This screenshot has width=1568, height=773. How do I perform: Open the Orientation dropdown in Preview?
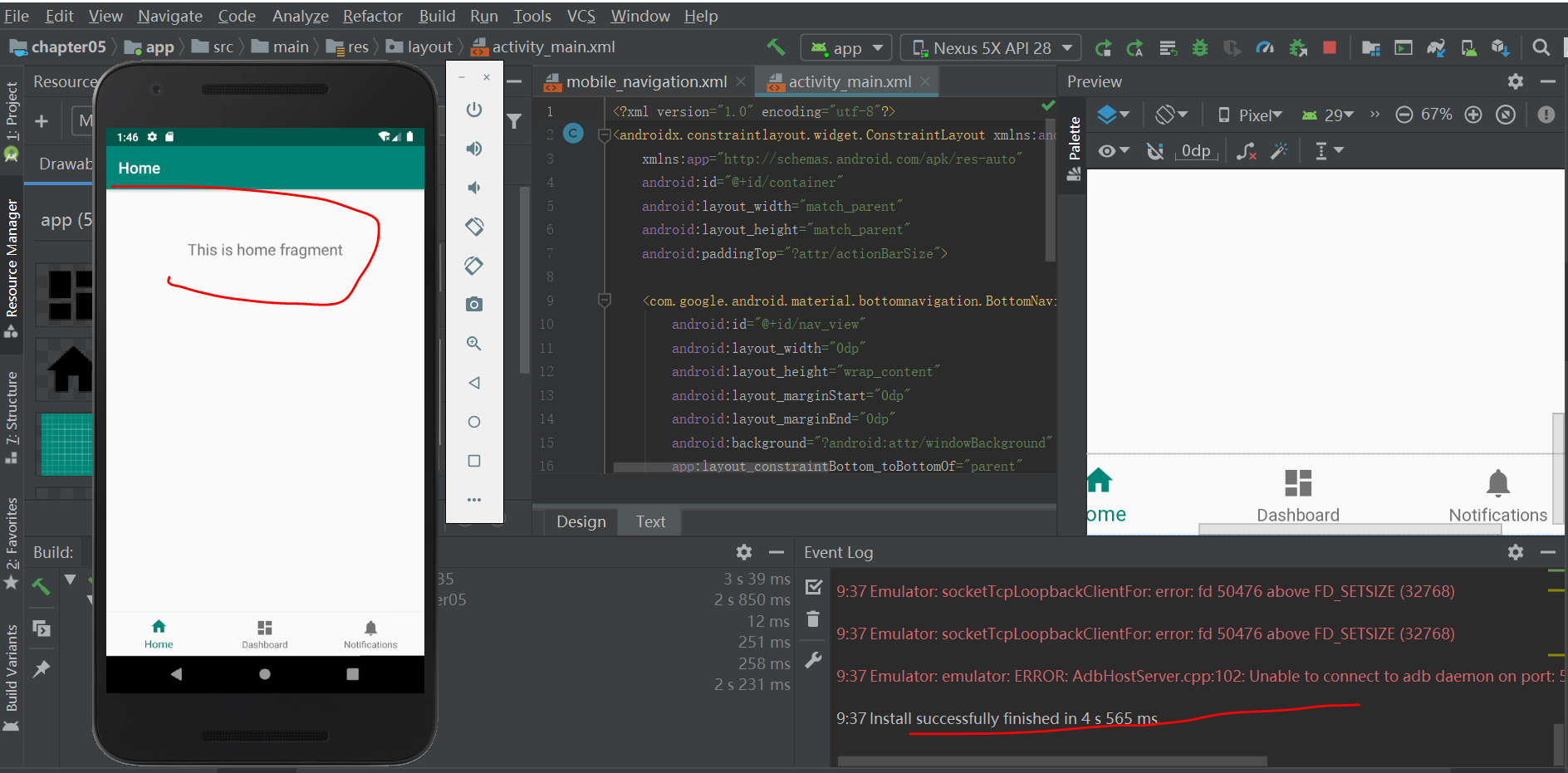1172,115
